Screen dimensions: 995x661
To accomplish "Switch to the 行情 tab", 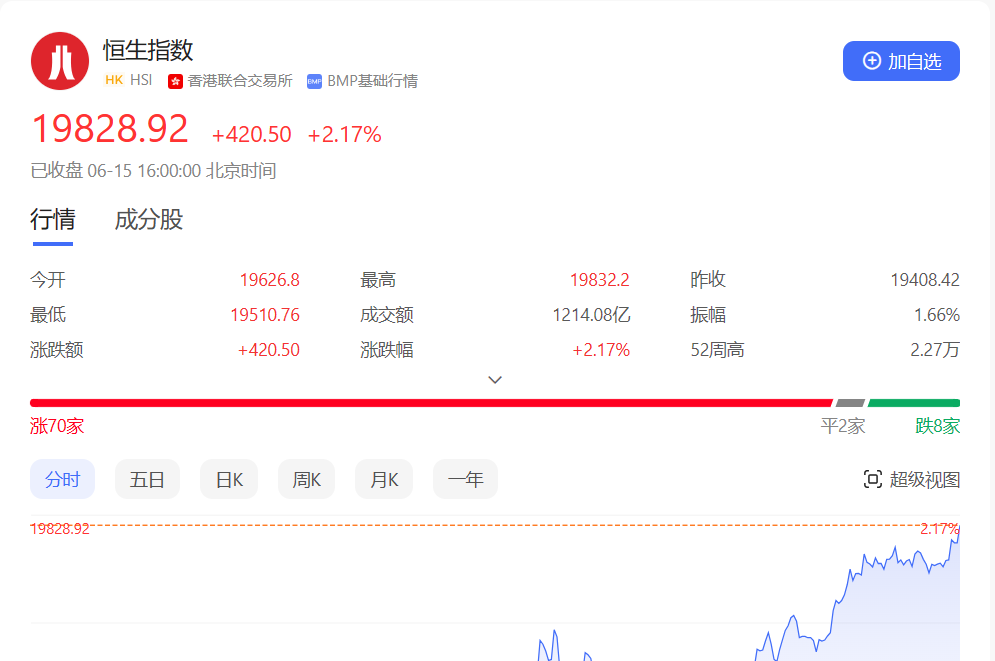I will 53,220.
